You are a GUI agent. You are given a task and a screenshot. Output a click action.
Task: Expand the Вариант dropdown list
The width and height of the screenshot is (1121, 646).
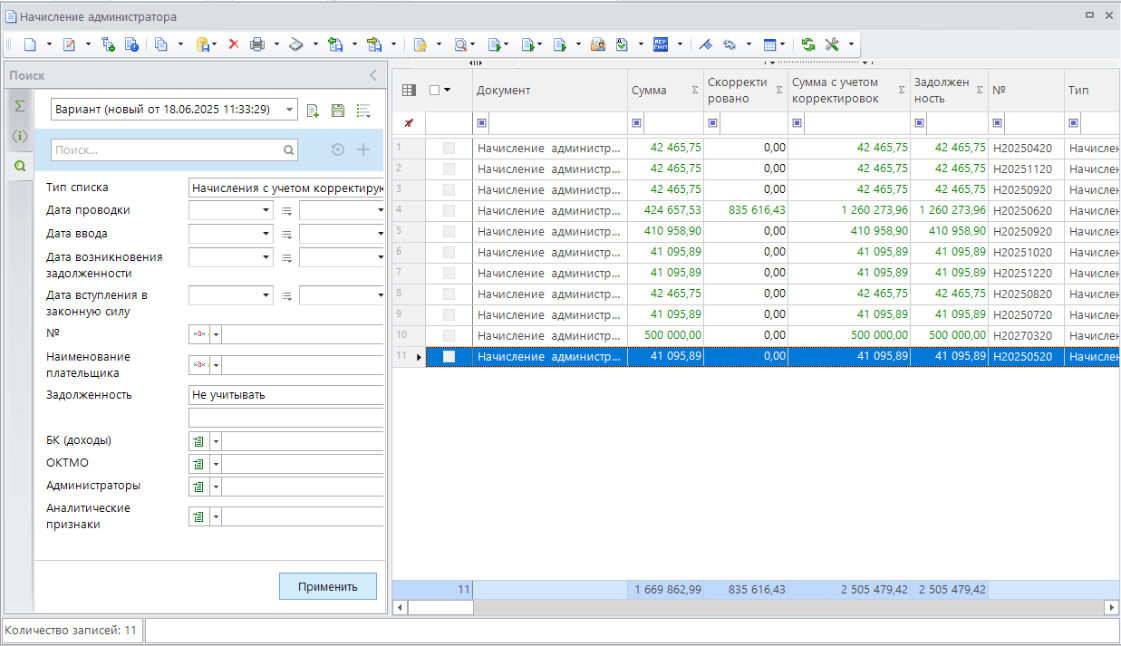(289, 110)
